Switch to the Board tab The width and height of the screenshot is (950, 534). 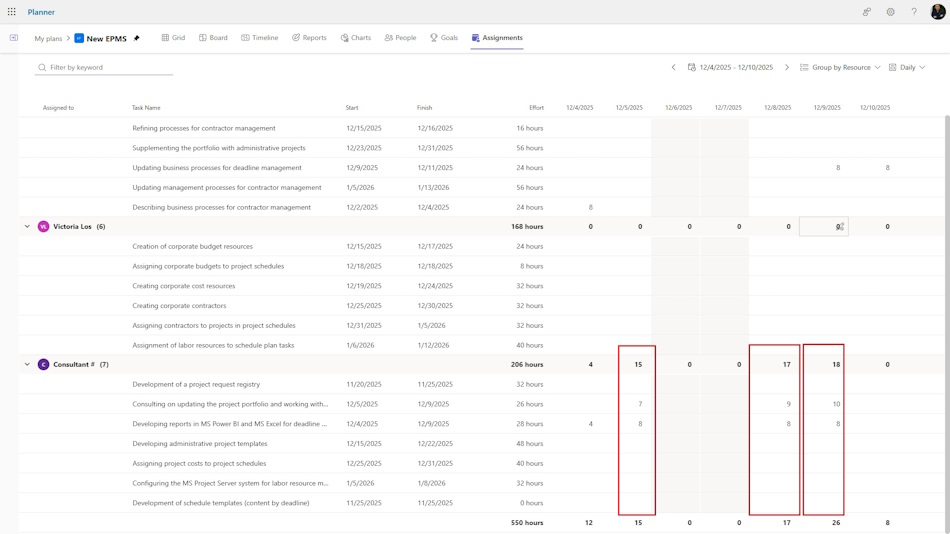pyautogui.click(x=213, y=38)
